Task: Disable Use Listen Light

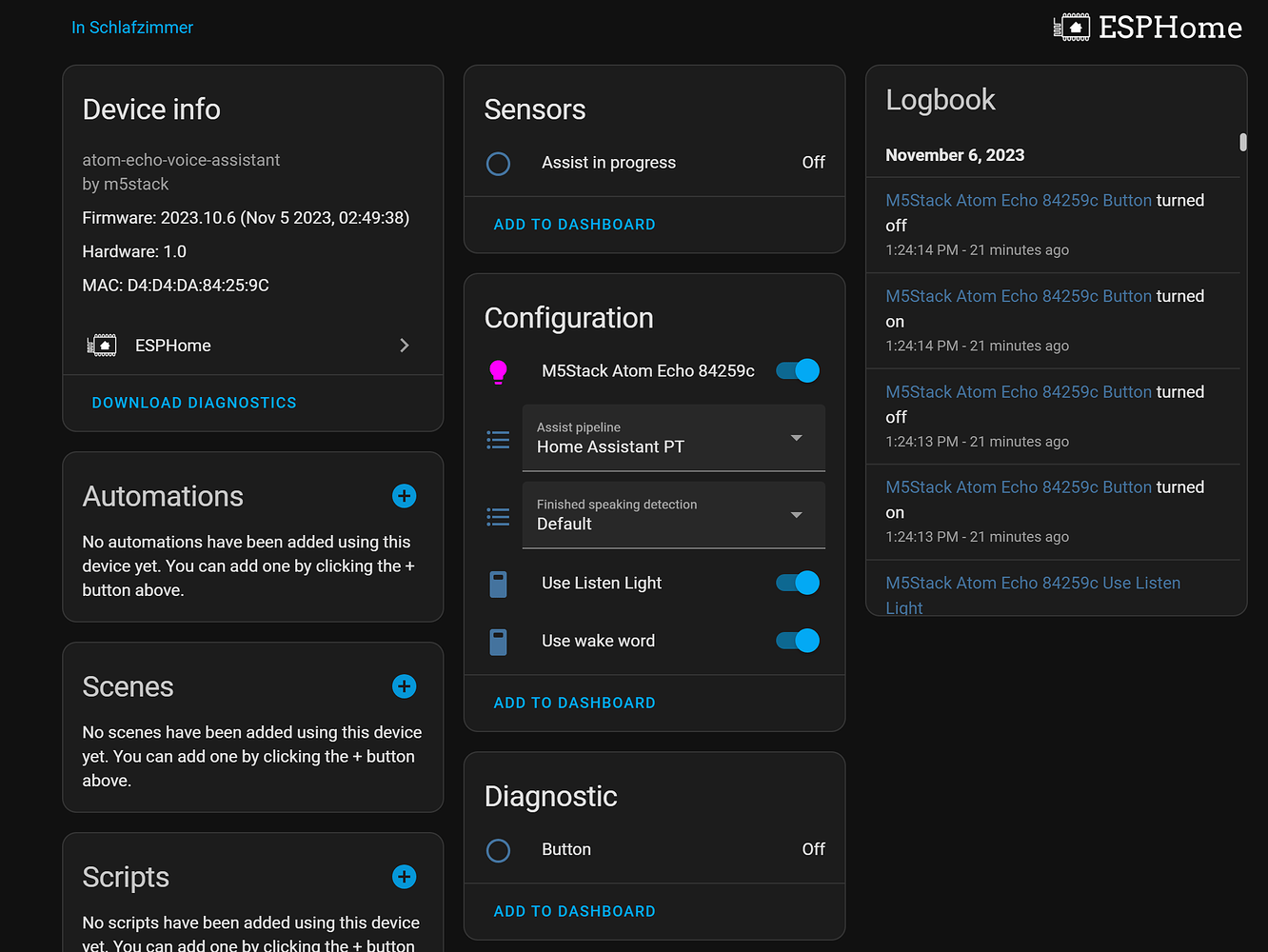Action: [x=797, y=583]
